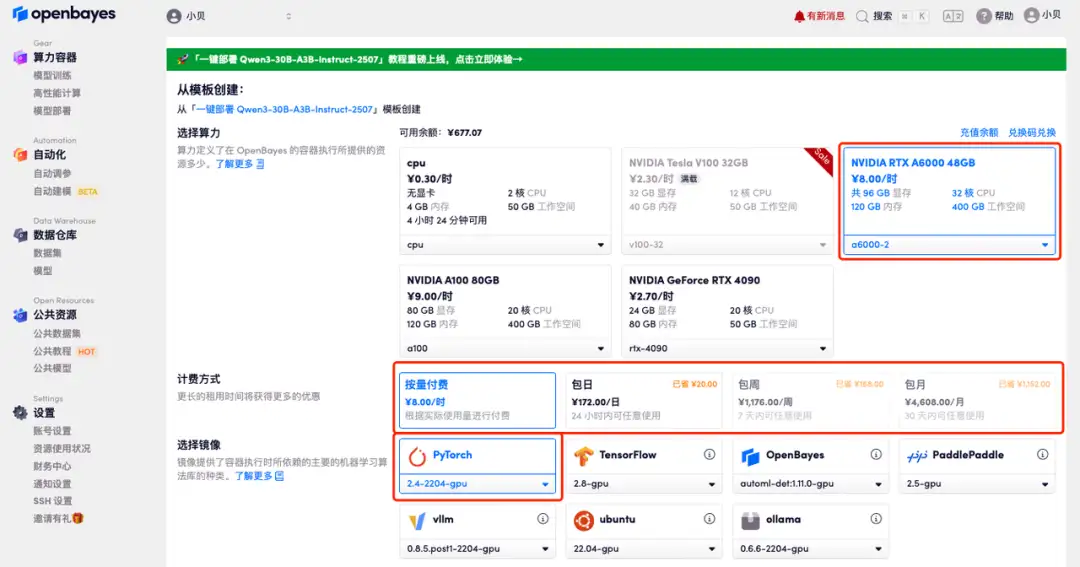Open 模型训练 in the sidebar

pyautogui.click(x=52, y=75)
